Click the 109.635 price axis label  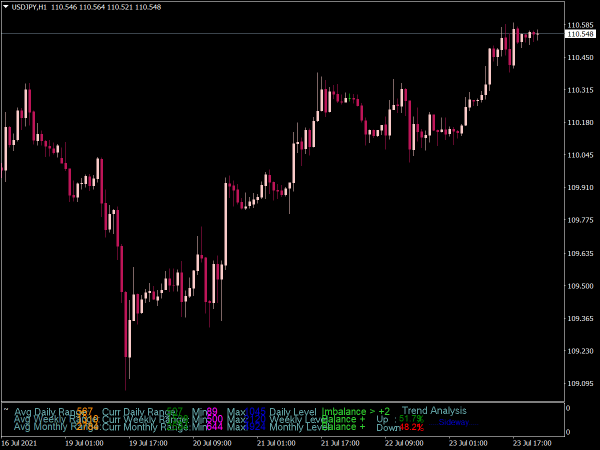coord(580,253)
